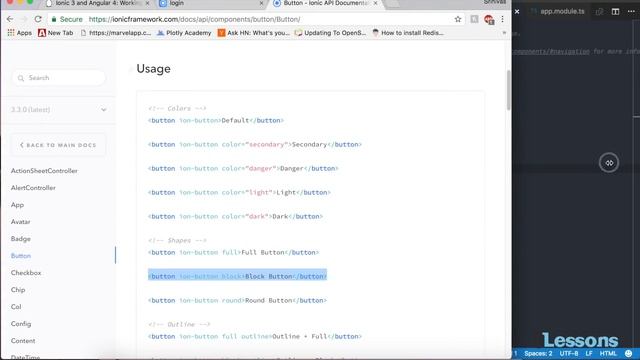Screen dimensions: 640x360
Task: Open the Col docs entry
Action: click(16, 307)
